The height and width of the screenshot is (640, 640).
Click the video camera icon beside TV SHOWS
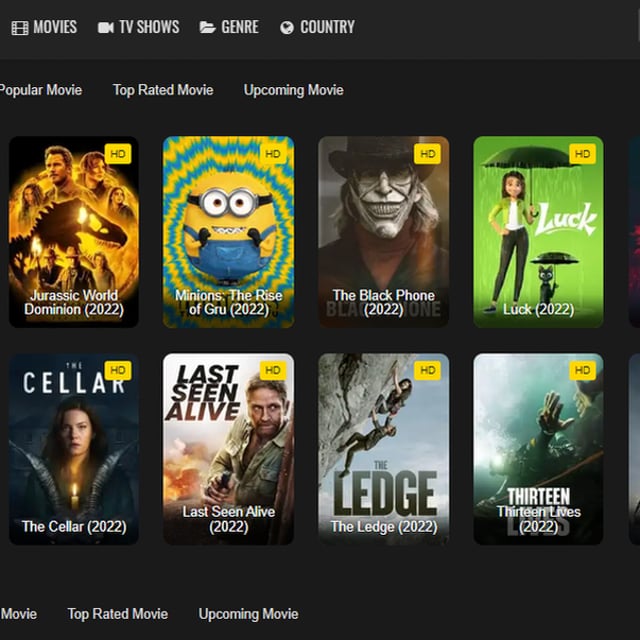click(x=106, y=28)
